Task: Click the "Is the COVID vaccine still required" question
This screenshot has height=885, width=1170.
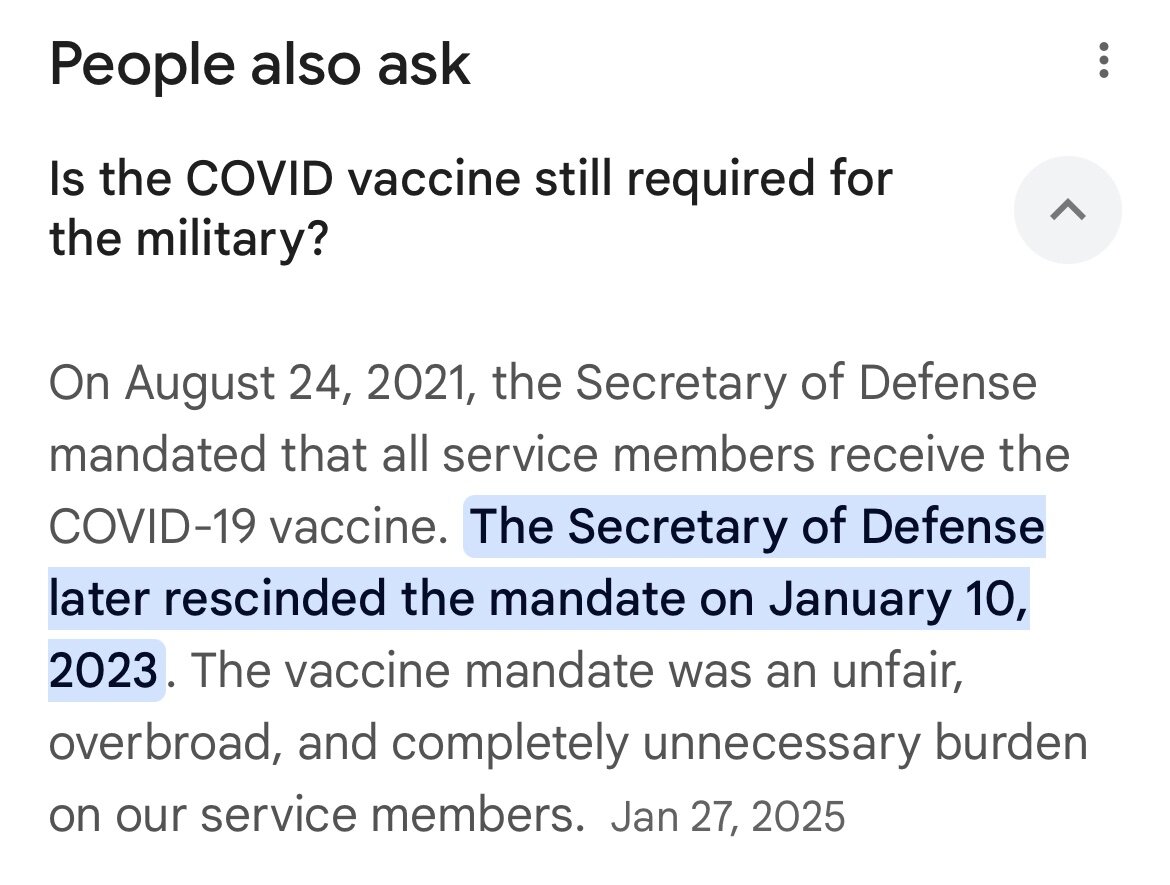Action: tap(470, 182)
